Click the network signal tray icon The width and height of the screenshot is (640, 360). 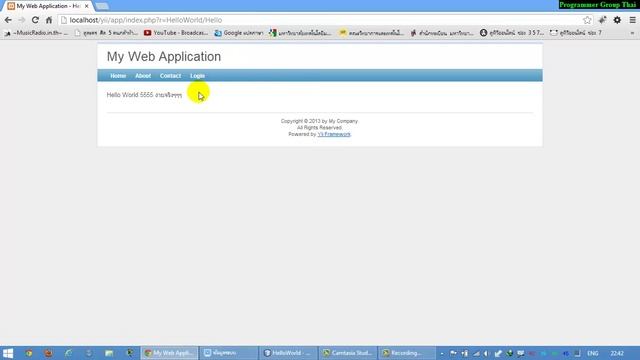point(476,353)
